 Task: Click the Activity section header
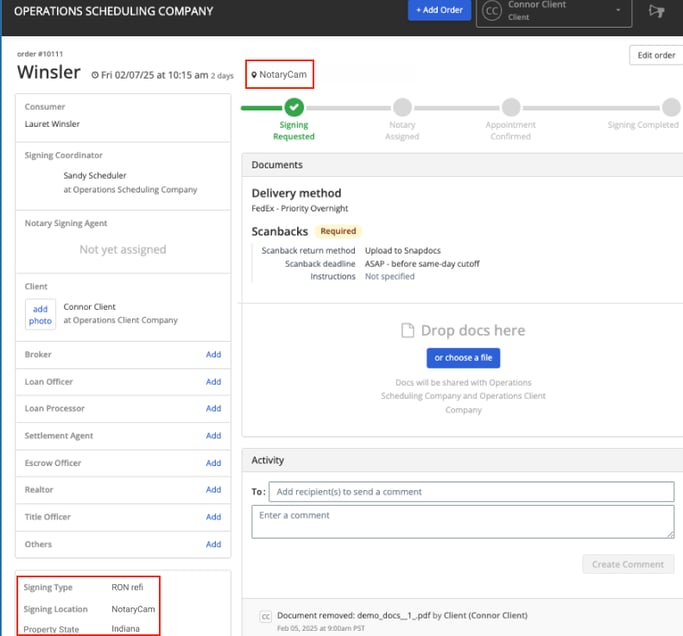(463, 460)
